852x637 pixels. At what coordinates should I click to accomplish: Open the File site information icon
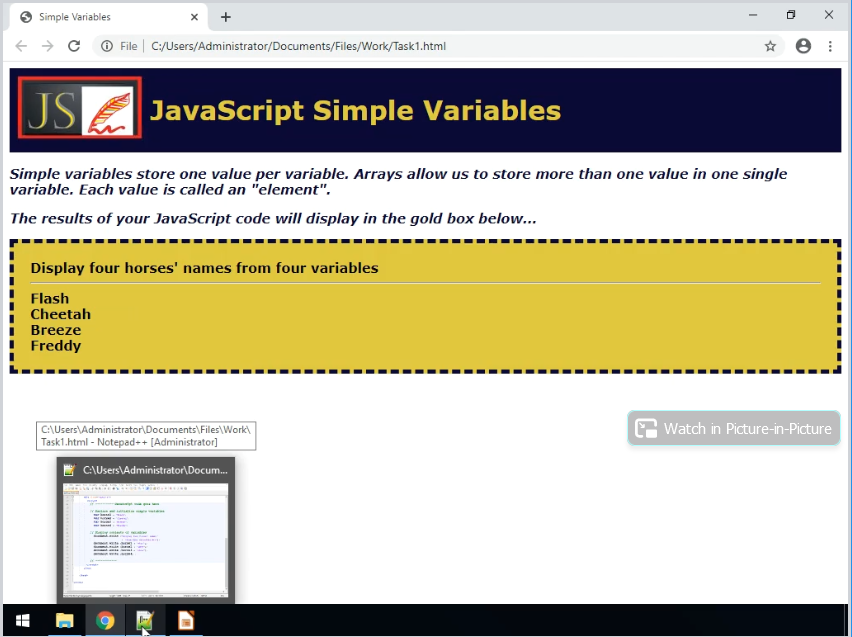[x=107, y=46]
